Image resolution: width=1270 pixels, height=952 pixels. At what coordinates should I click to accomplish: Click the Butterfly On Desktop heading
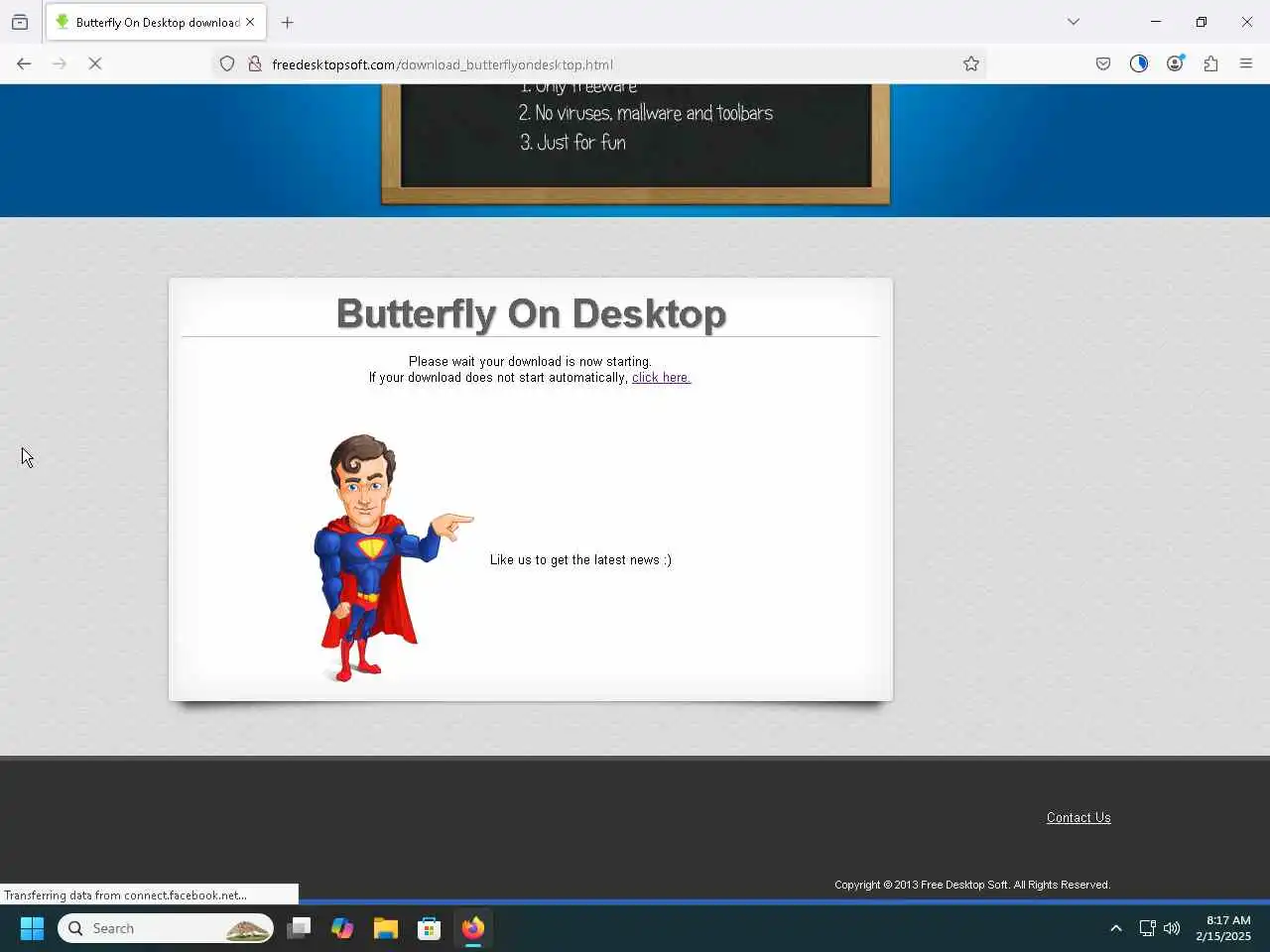click(x=531, y=313)
